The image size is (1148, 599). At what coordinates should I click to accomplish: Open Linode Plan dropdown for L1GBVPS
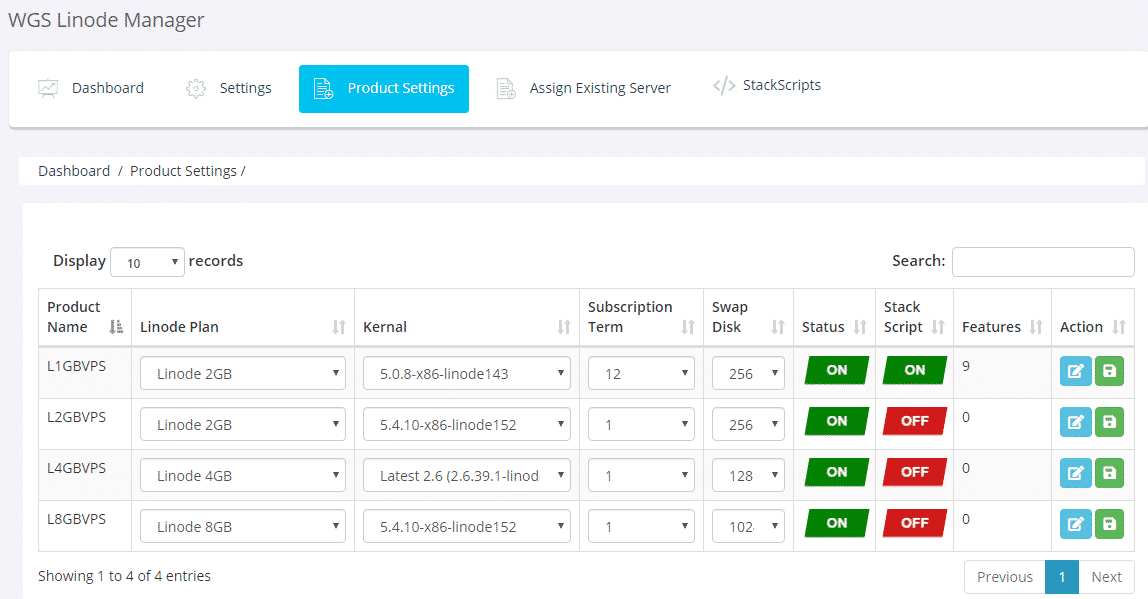click(x=242, y=373)
